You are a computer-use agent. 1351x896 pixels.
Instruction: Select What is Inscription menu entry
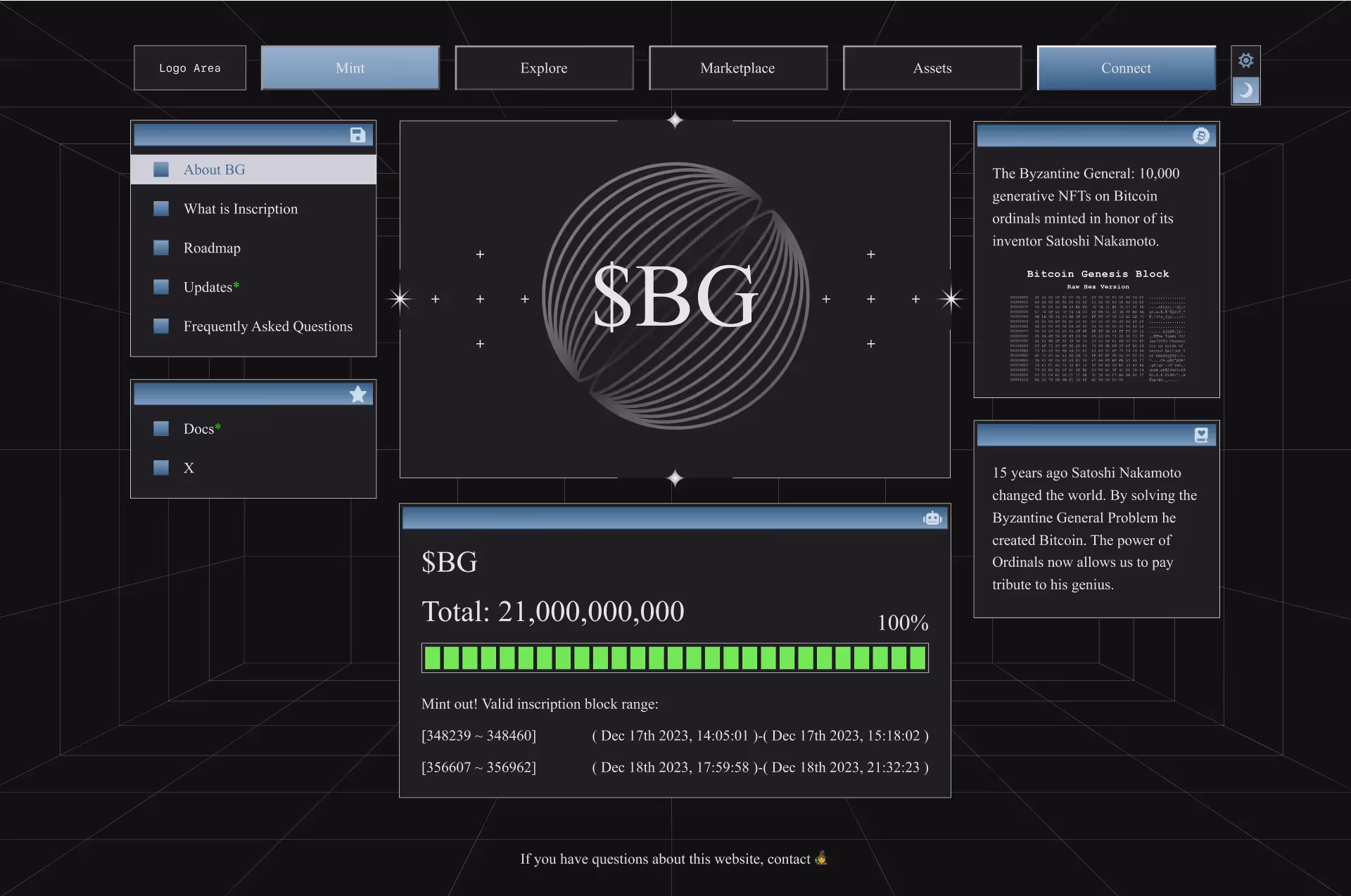[240, 209]
